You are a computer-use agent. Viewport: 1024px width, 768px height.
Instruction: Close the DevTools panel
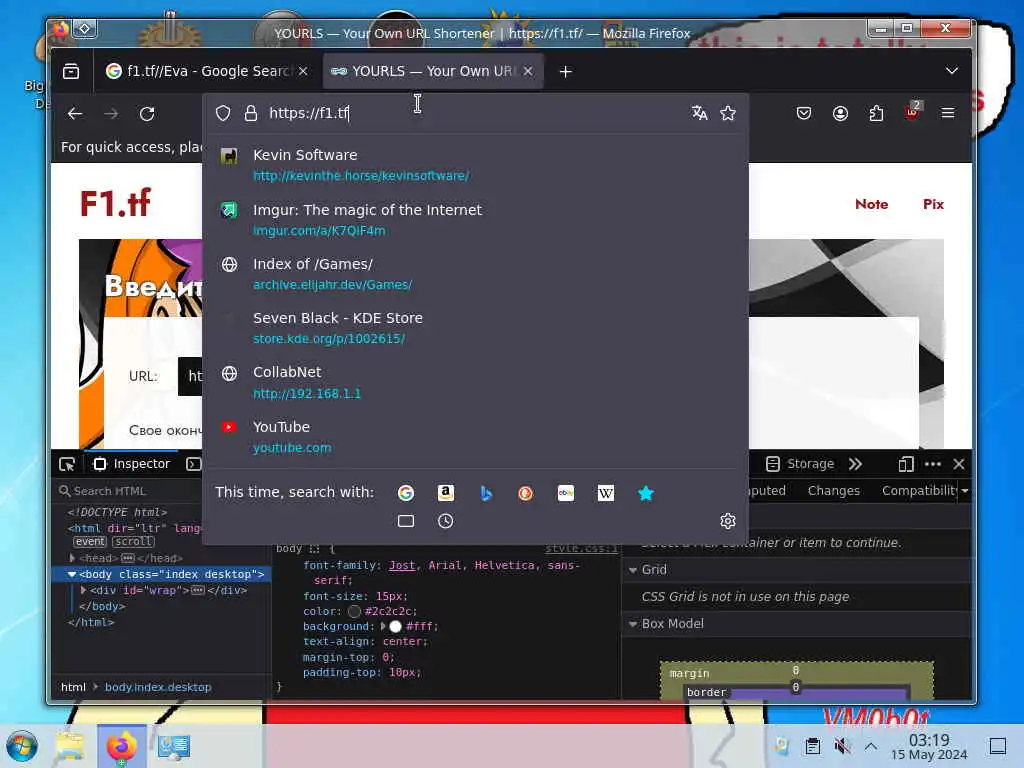coord(959,464)
